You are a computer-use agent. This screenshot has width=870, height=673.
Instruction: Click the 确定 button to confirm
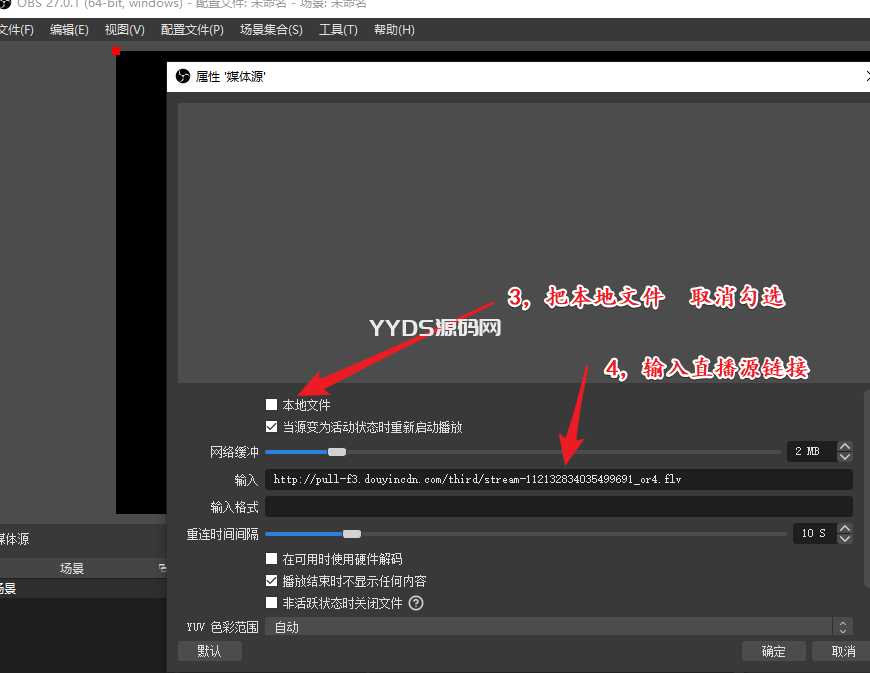click(773, 651)
